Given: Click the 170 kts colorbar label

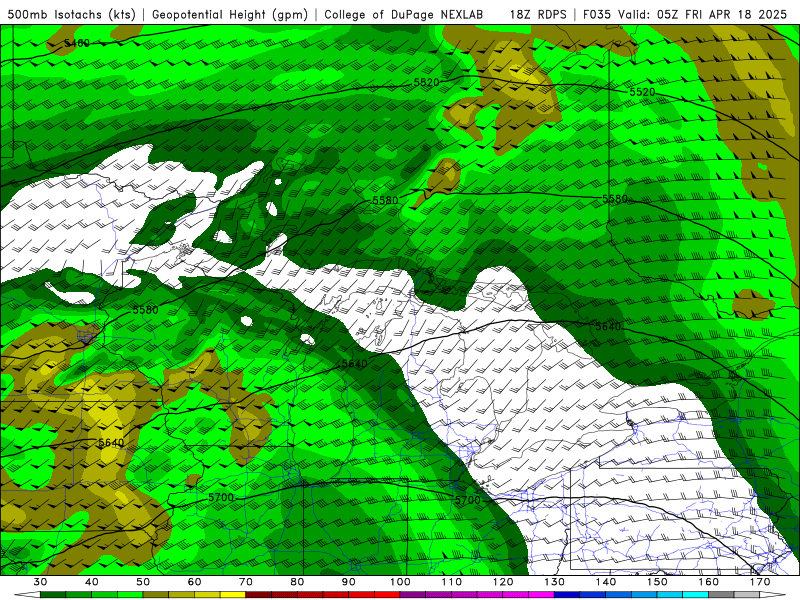Looking at the screenshot, I should pos(760,582).
